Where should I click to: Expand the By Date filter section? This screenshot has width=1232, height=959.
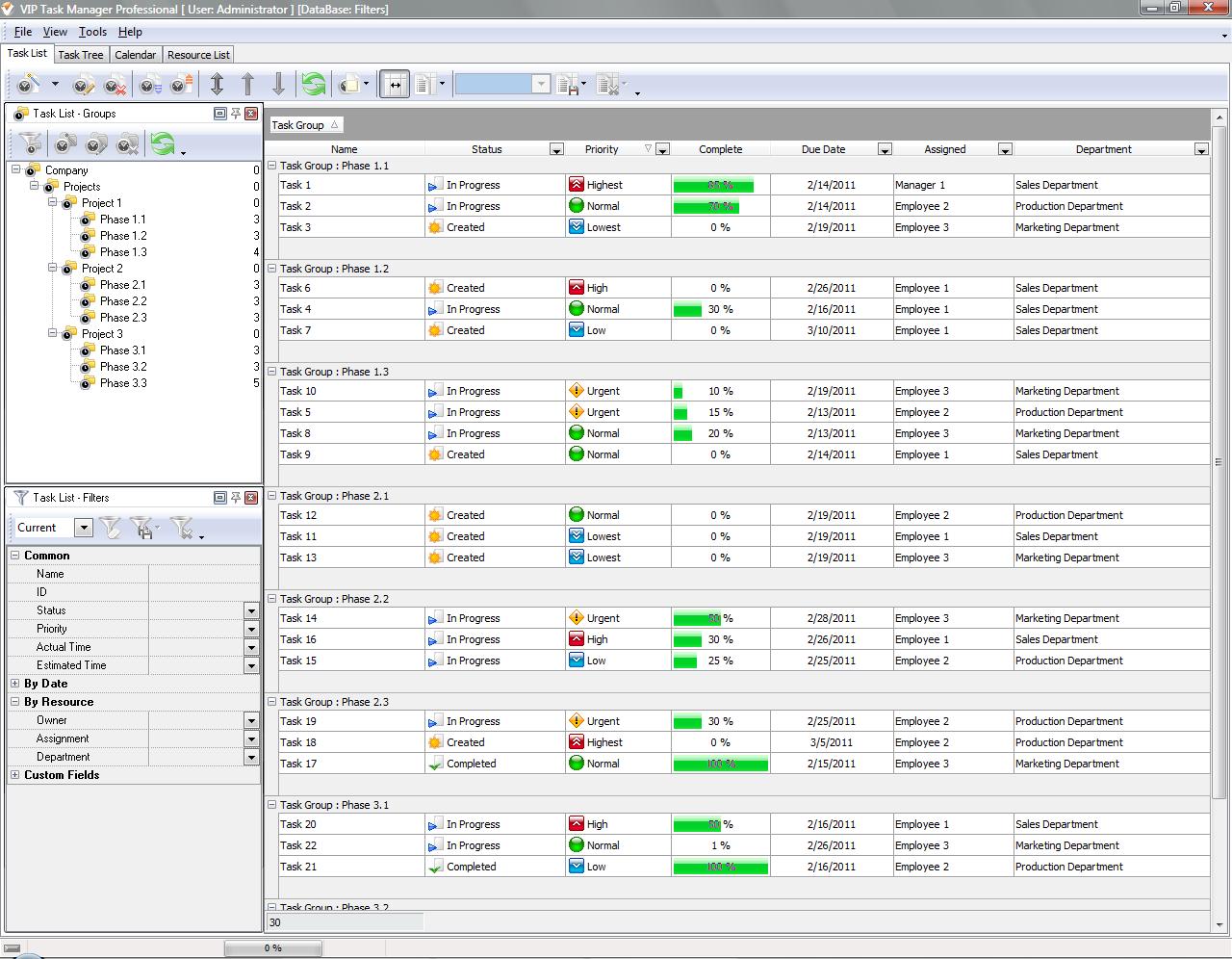pos(14,684)
